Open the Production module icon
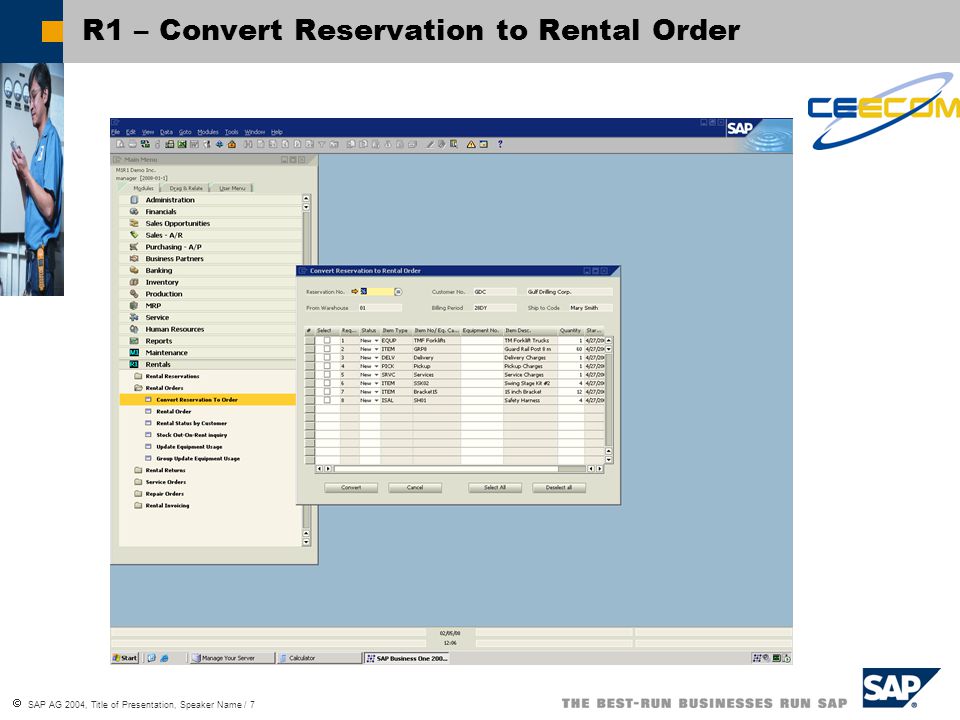960x720 pixels. coord(134,294)
